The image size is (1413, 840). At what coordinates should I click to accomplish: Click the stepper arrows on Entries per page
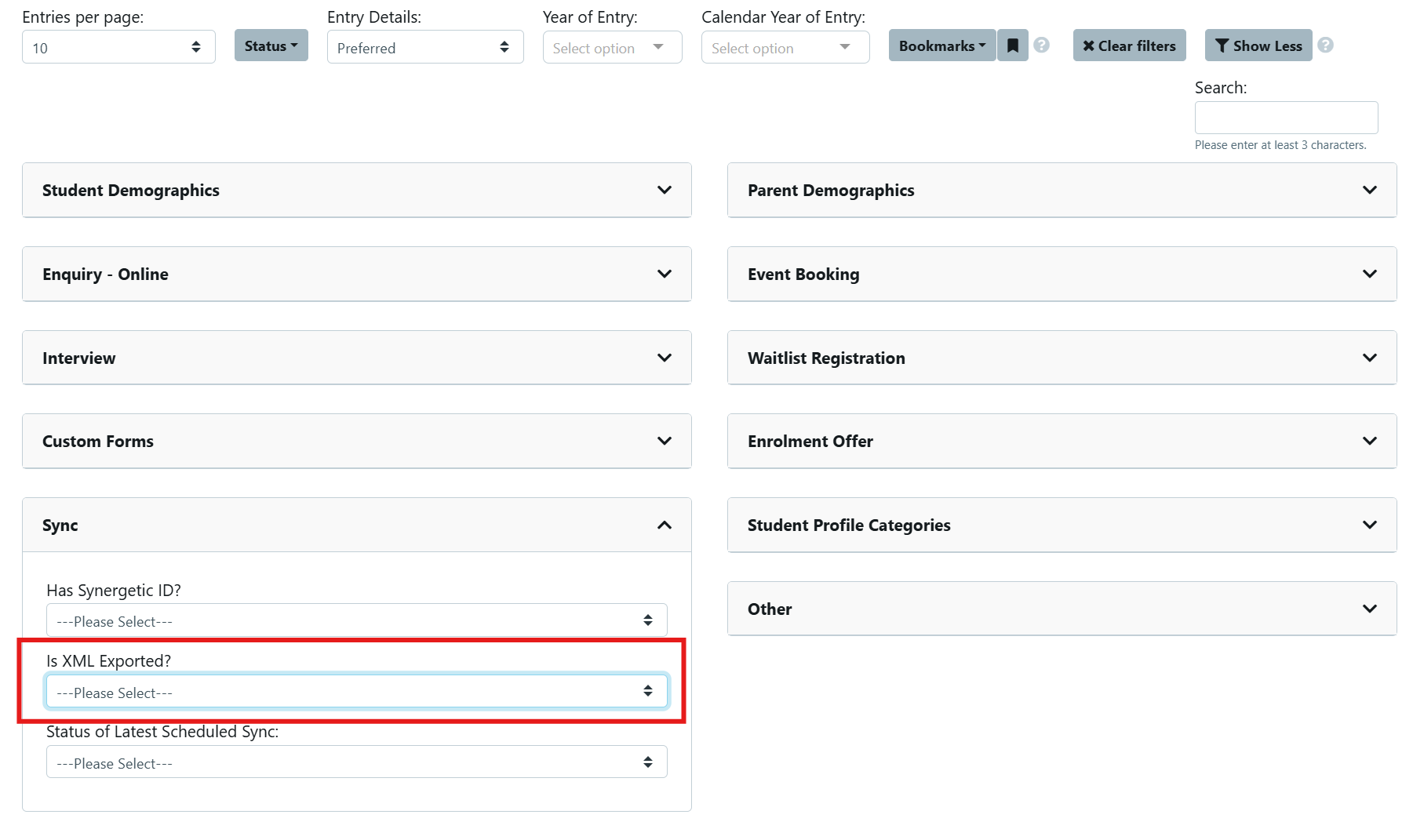(197, 47)
